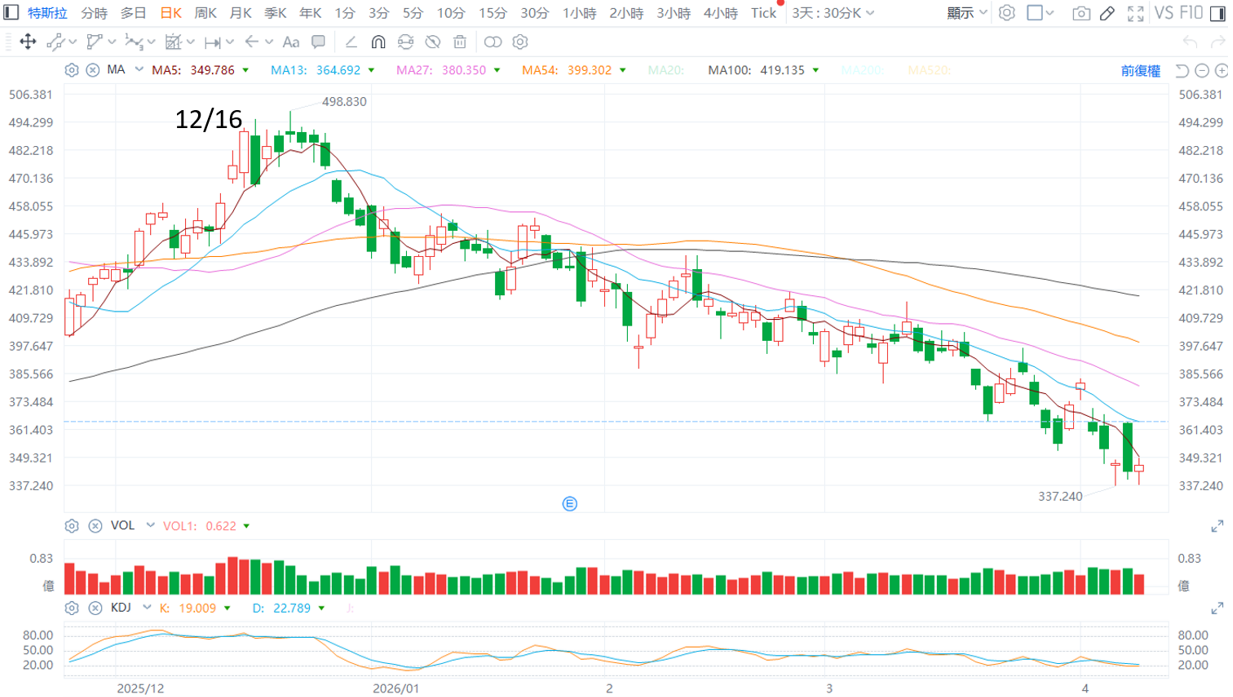Add a speech bubble comment note
Screen dimensions: 1233x697
(318, 42)
